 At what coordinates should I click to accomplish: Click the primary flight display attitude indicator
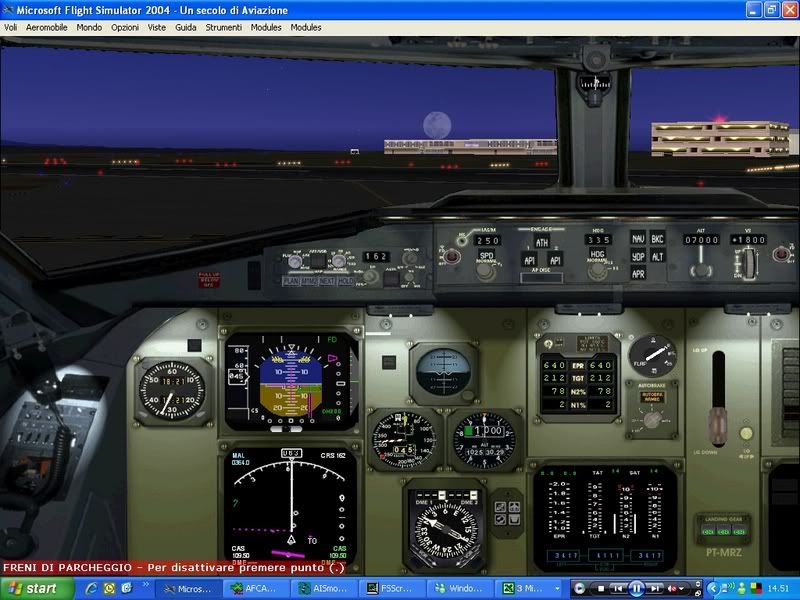coord(291,381)
